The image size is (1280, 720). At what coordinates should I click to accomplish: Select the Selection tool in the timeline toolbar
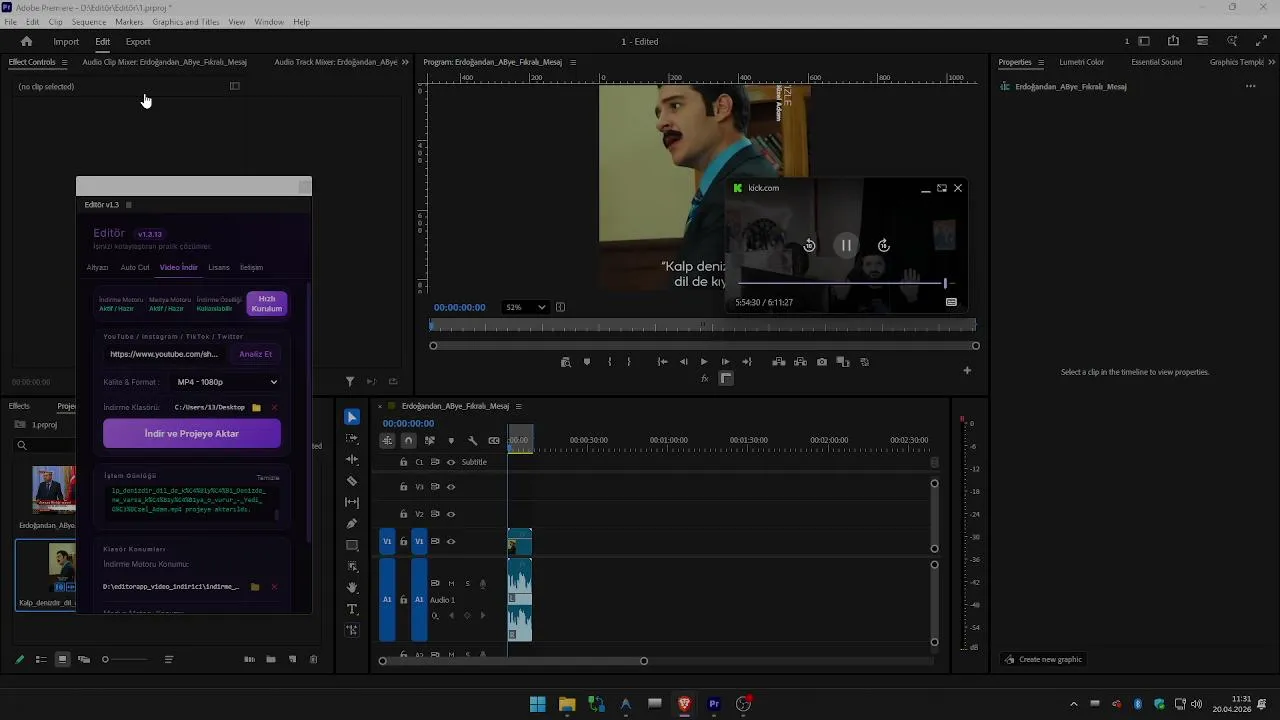352,417
